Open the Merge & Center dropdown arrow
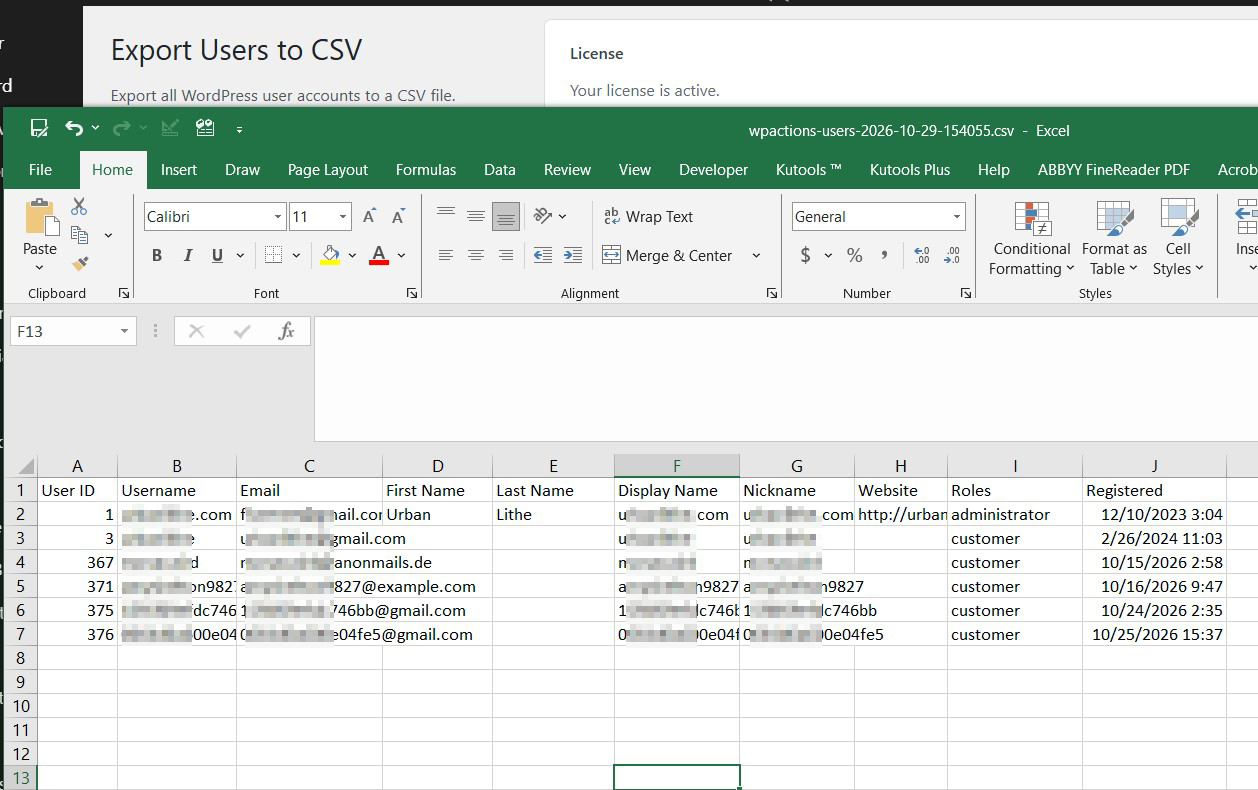This screenshot has height=790, width=1258. [x=756, y=256]
